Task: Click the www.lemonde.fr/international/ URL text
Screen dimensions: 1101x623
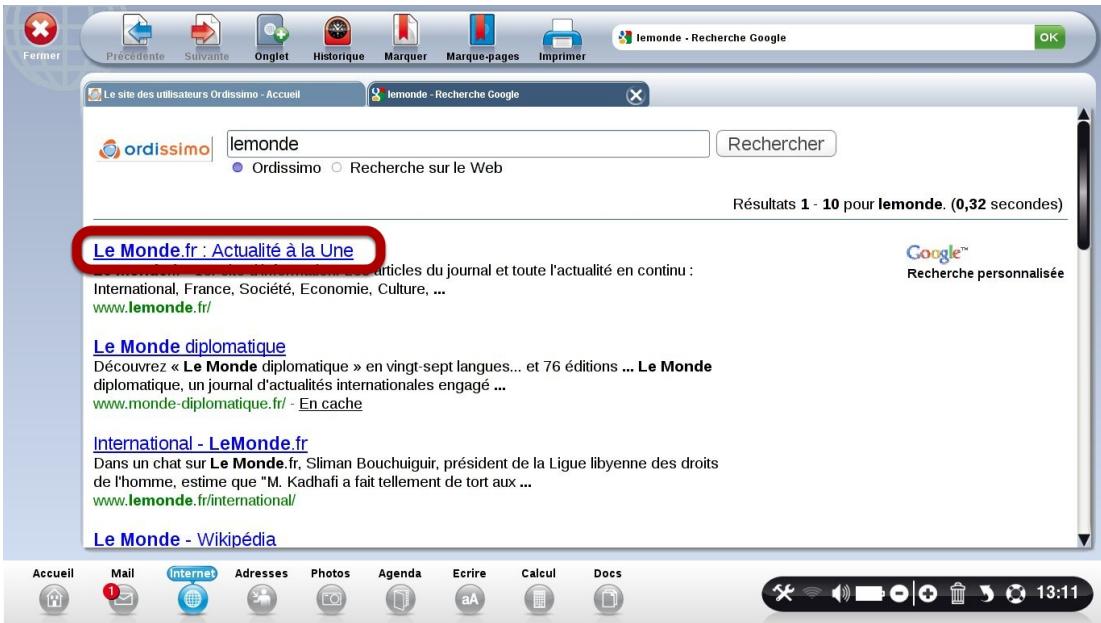Action: coord(195,500)
